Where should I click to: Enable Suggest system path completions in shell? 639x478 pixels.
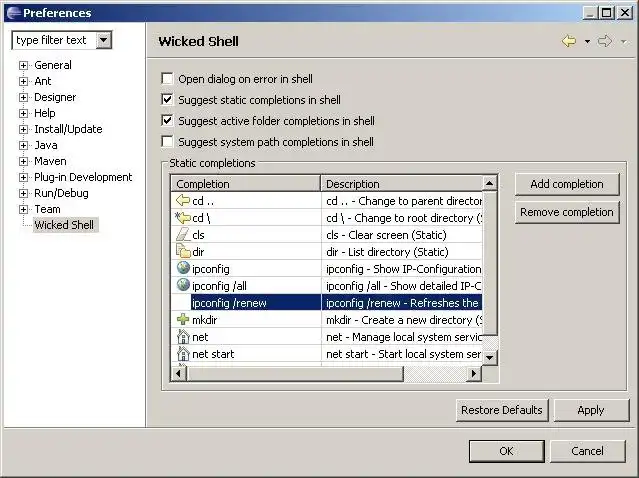167,141
